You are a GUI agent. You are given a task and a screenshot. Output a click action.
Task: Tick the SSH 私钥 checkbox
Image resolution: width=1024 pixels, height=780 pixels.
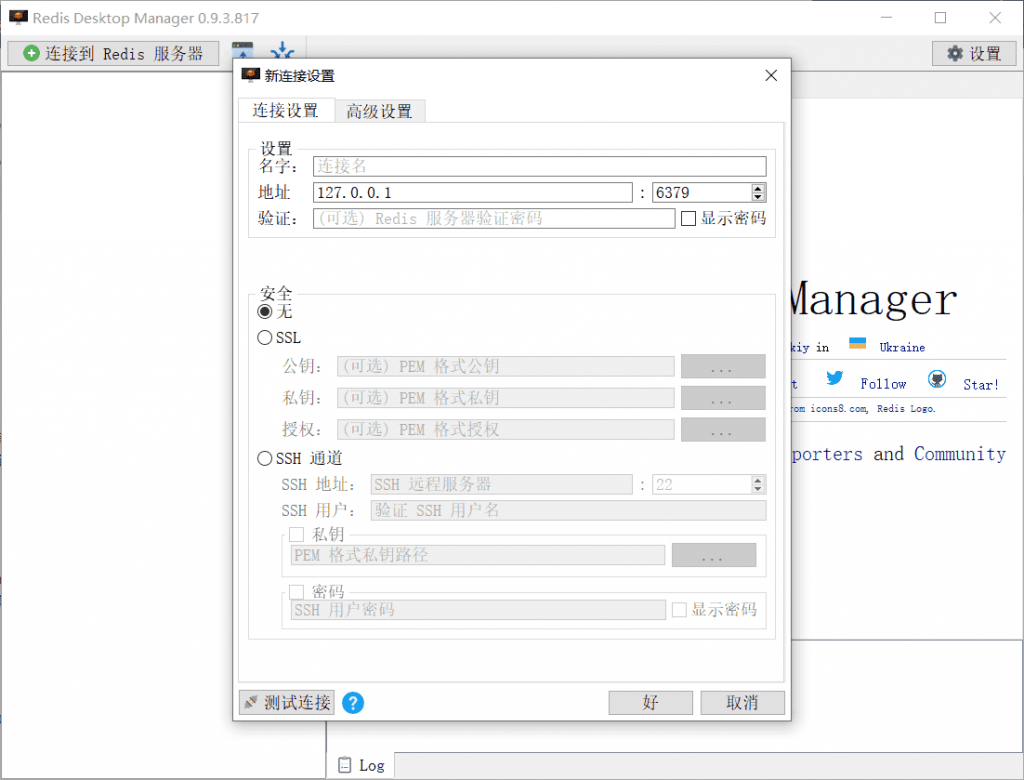point(296,534)
